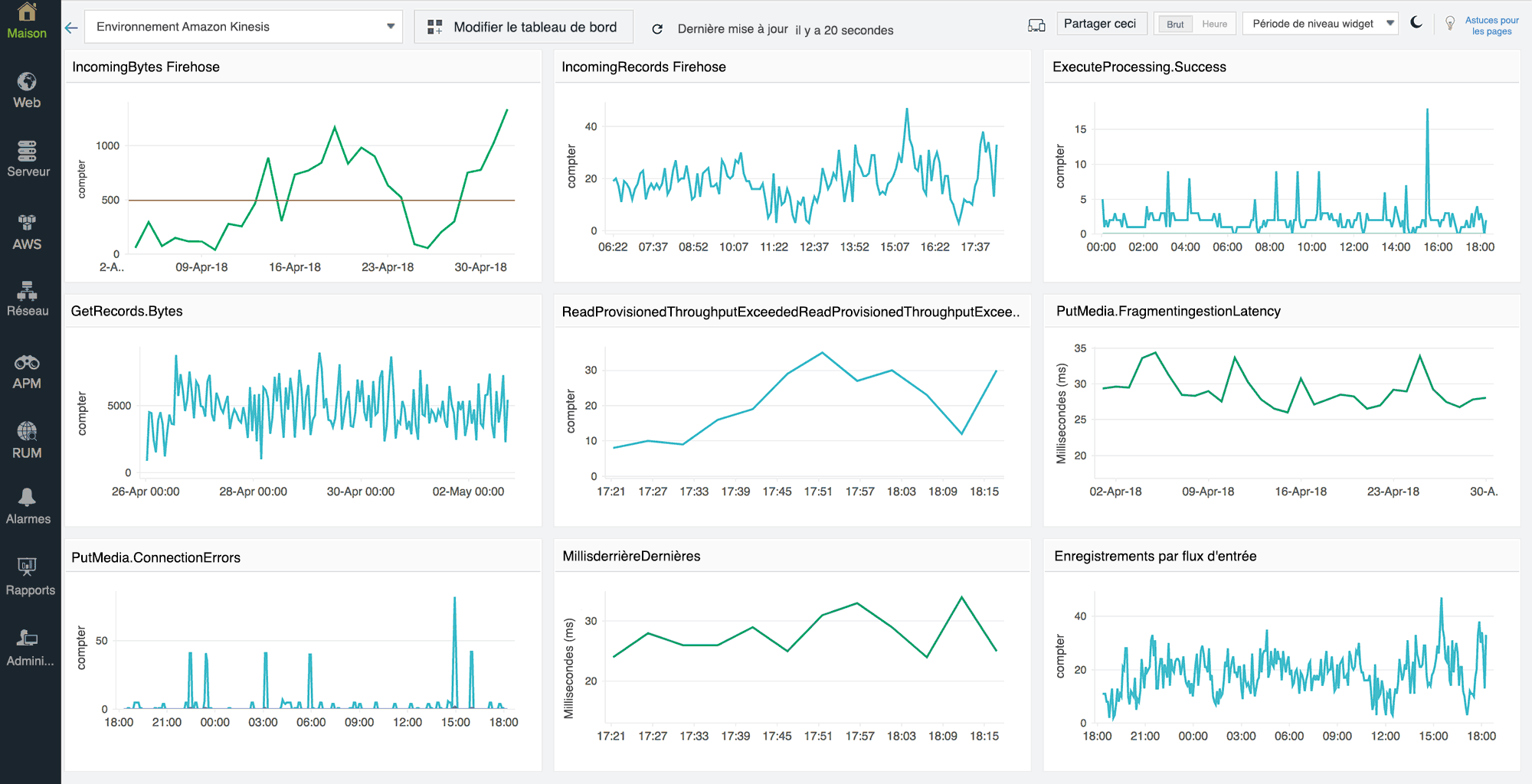Select the Serveur sidebar icon
The width and height of the screenshot is (1532, 784).
tap(28, 157)
